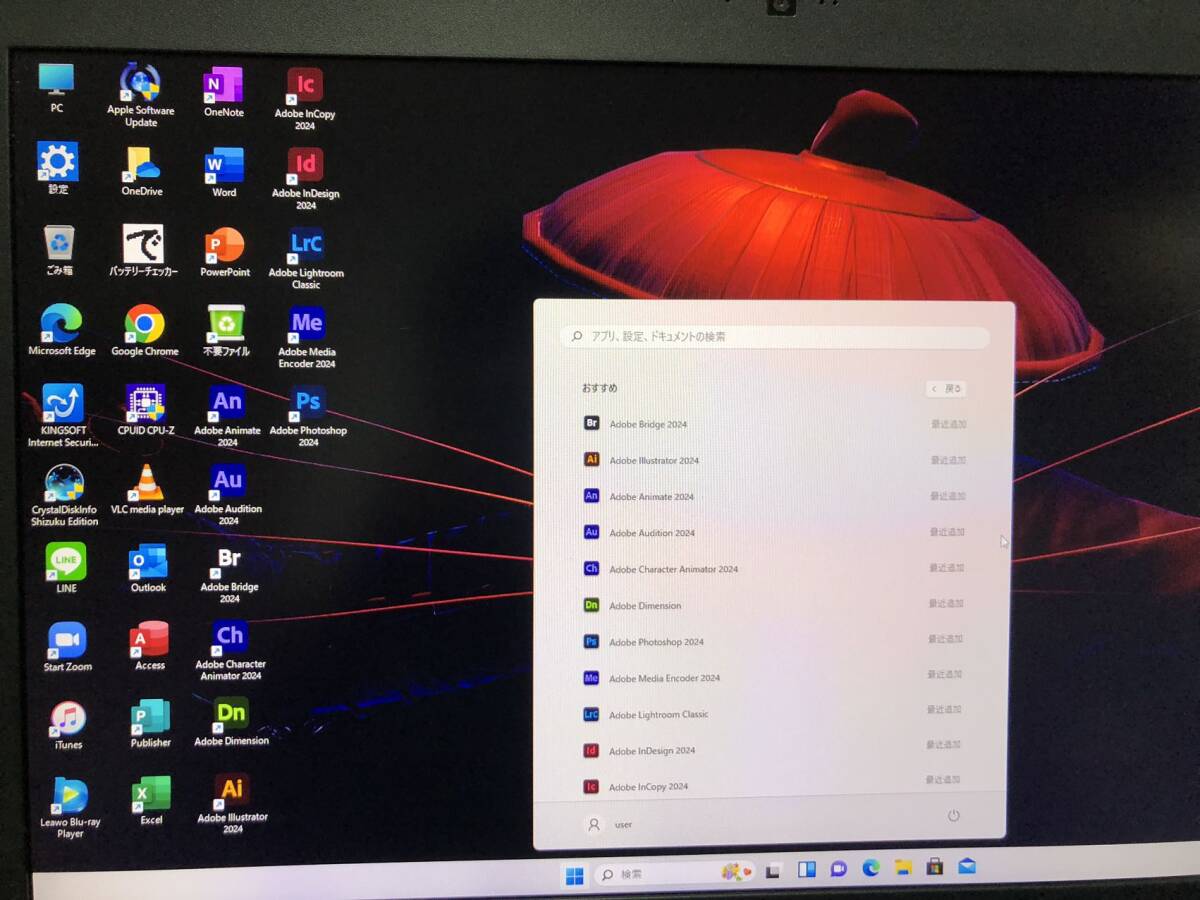Open Adobe Bridge 2024 desktop shortcut
The height and width of the screenshot is (900, 1200).
point(229,574)
